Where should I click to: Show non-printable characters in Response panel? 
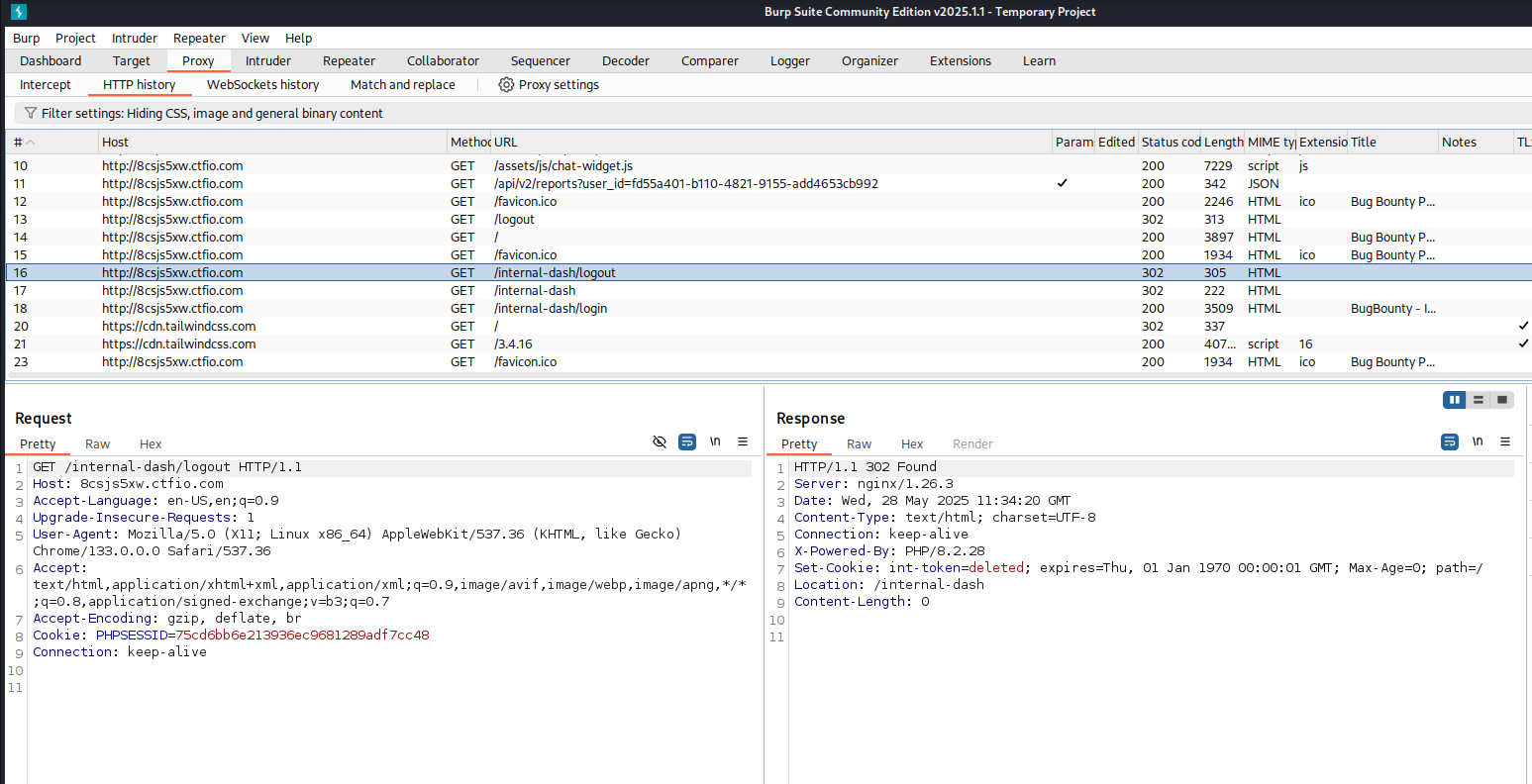pos(1478,442)
